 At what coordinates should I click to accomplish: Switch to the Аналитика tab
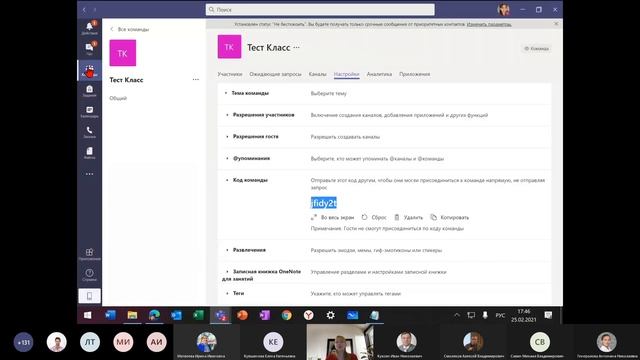379,74
